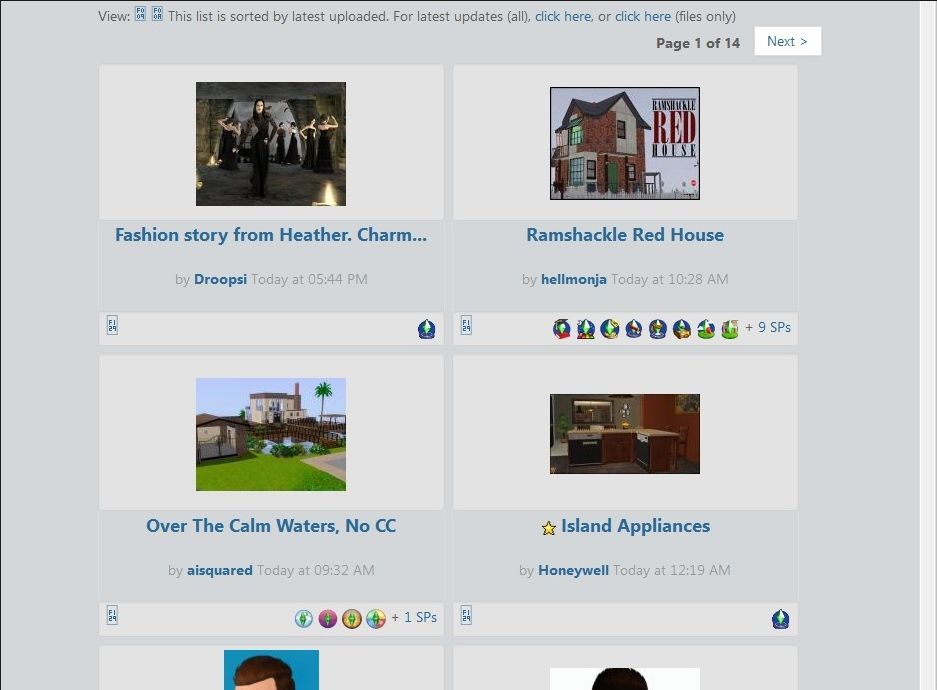Open the Ramshackle Red House listing

(x=625, y=235)
